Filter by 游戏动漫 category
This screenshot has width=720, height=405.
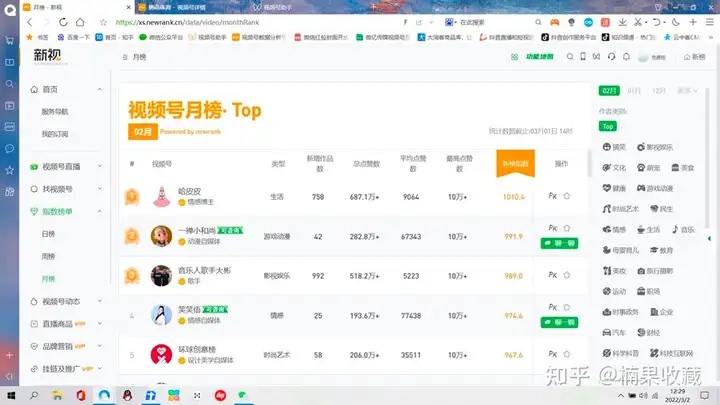[x=655, y=188]
